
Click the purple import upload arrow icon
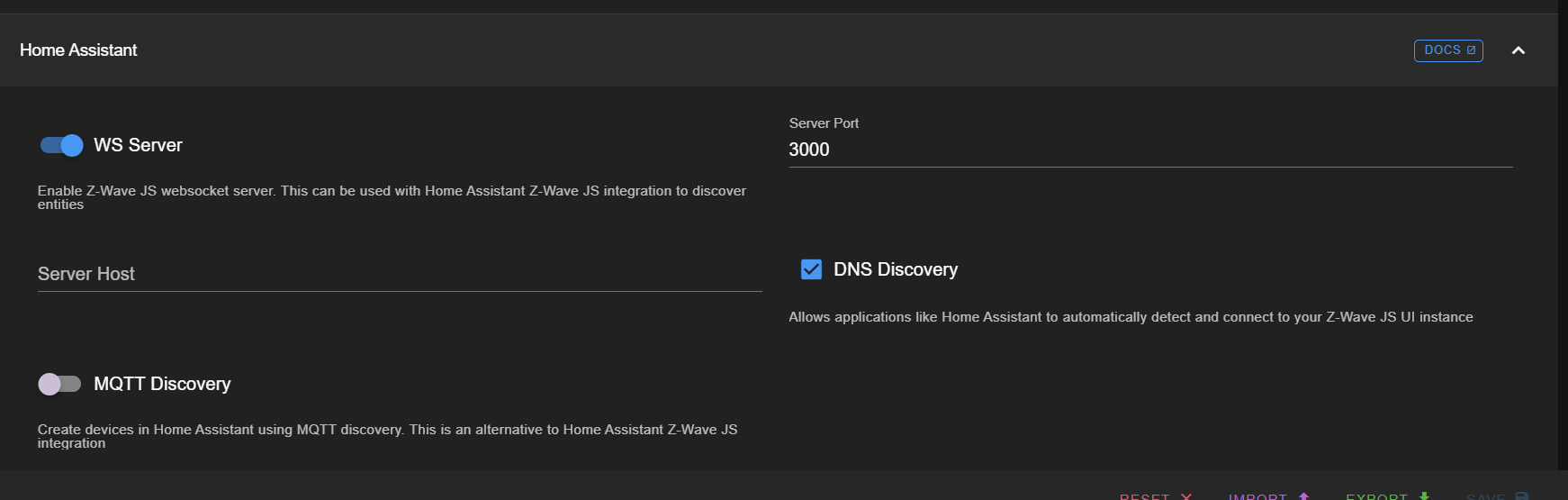tap(1303, 496)
